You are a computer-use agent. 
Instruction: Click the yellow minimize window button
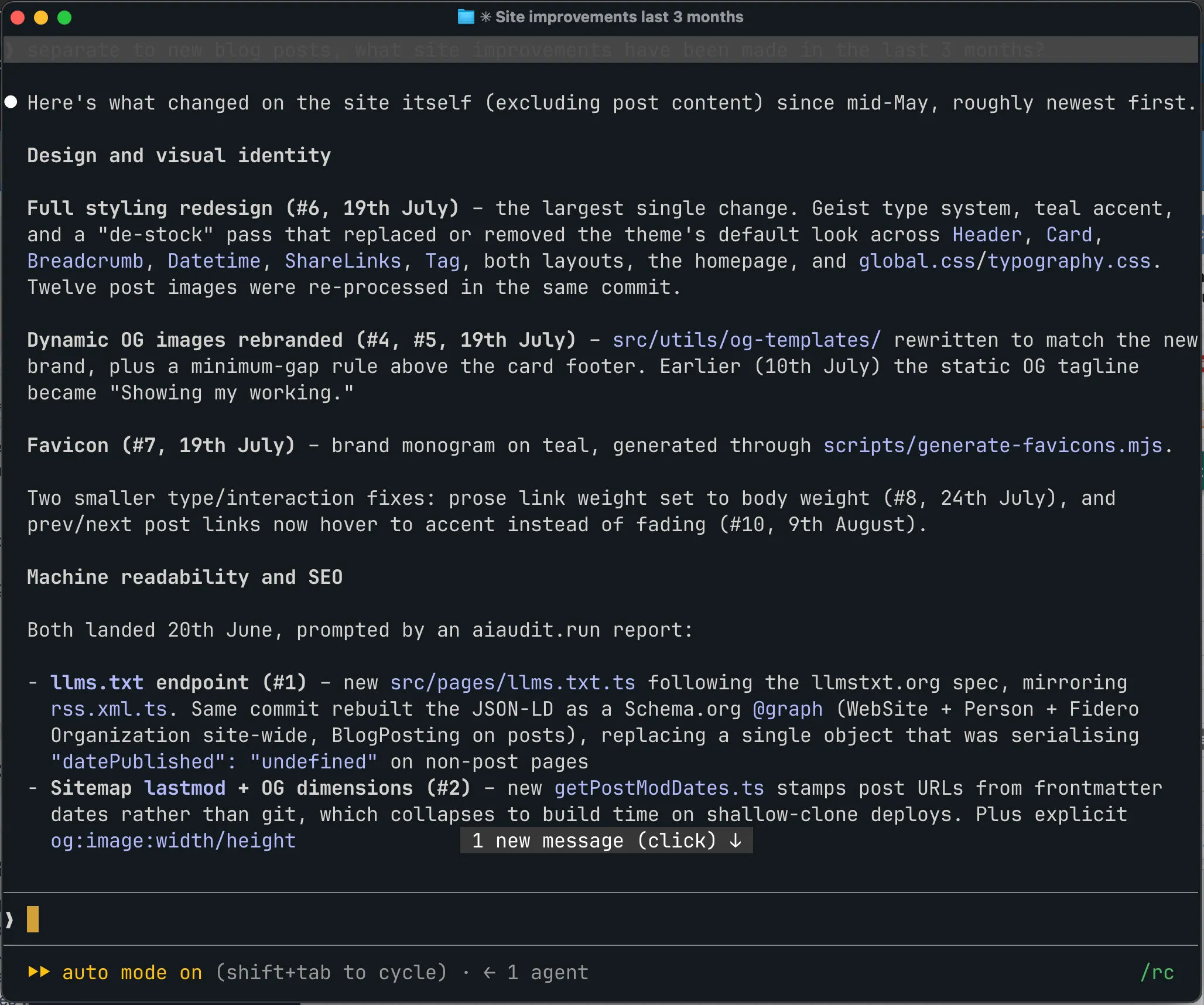pos(41,18)
